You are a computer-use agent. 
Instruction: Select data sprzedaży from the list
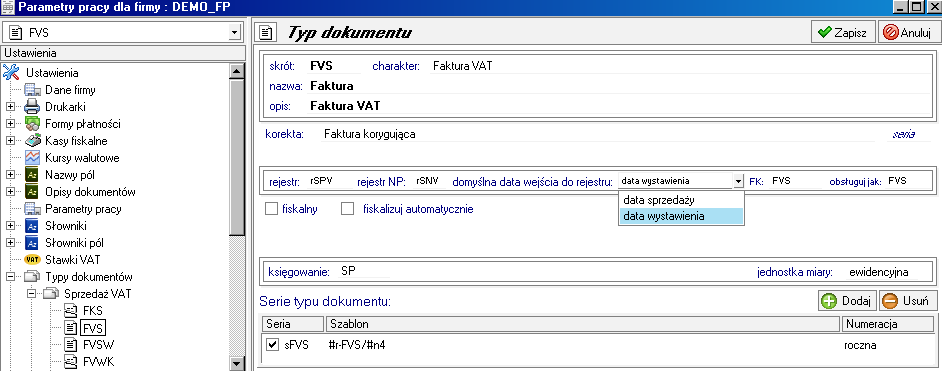pos(681,200)
